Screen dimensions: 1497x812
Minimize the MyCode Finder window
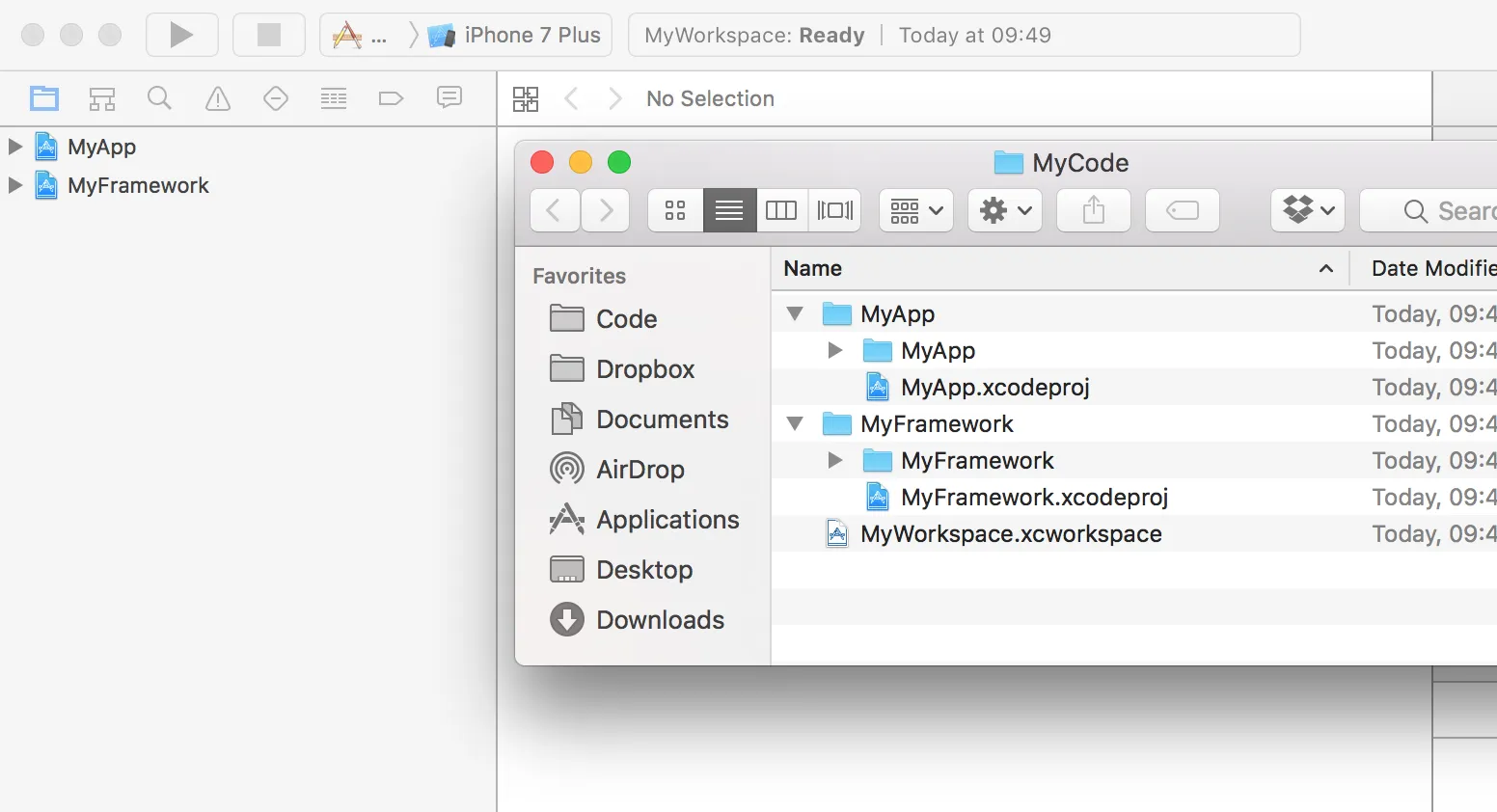point(581,162)
